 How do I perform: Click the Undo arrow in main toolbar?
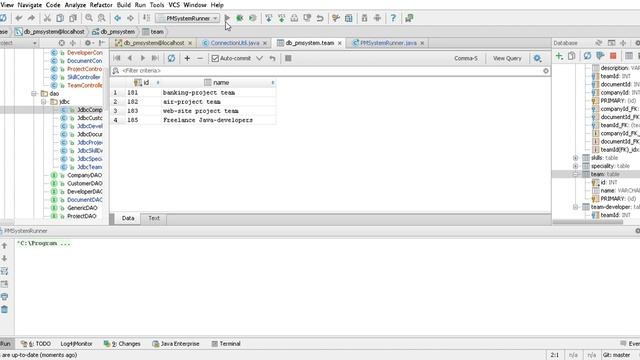18,18
